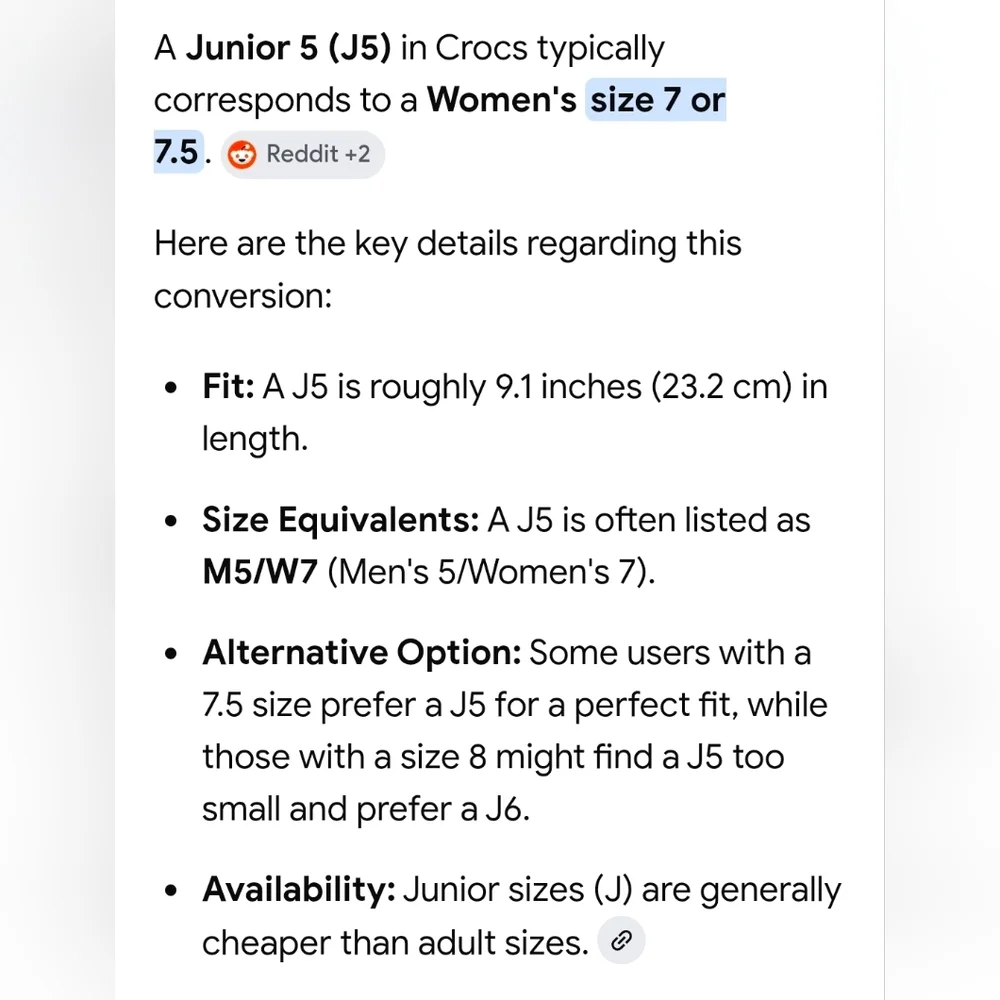Click the "(Men's 5/Women's 7)" text
Image resolution: width=1000 pixels, height=1000 pixels.
pos(491,573)
